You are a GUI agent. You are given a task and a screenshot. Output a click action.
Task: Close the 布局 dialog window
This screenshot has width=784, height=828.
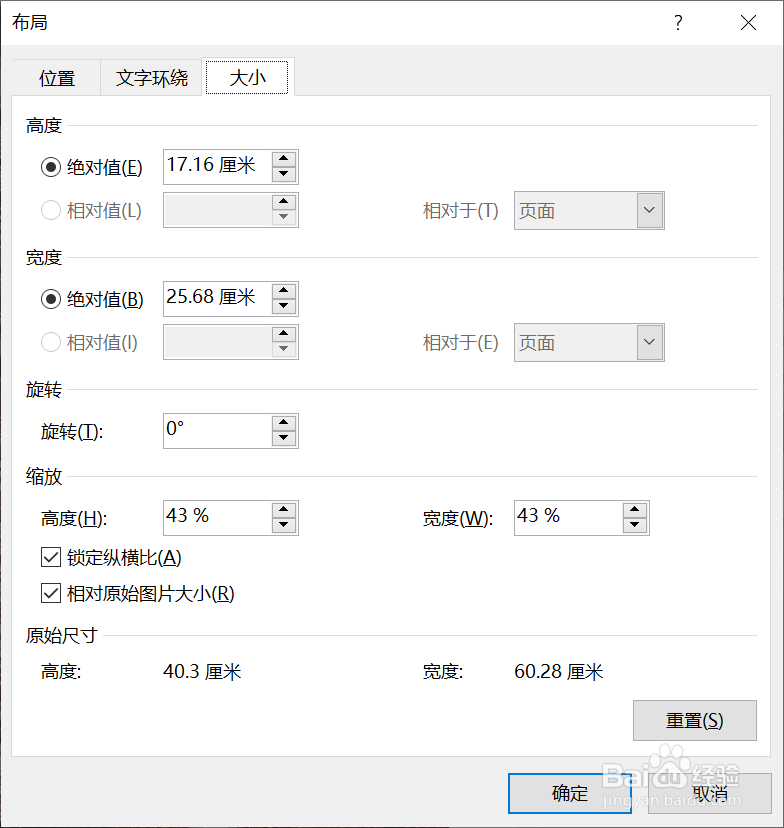(x=748, y=23)
